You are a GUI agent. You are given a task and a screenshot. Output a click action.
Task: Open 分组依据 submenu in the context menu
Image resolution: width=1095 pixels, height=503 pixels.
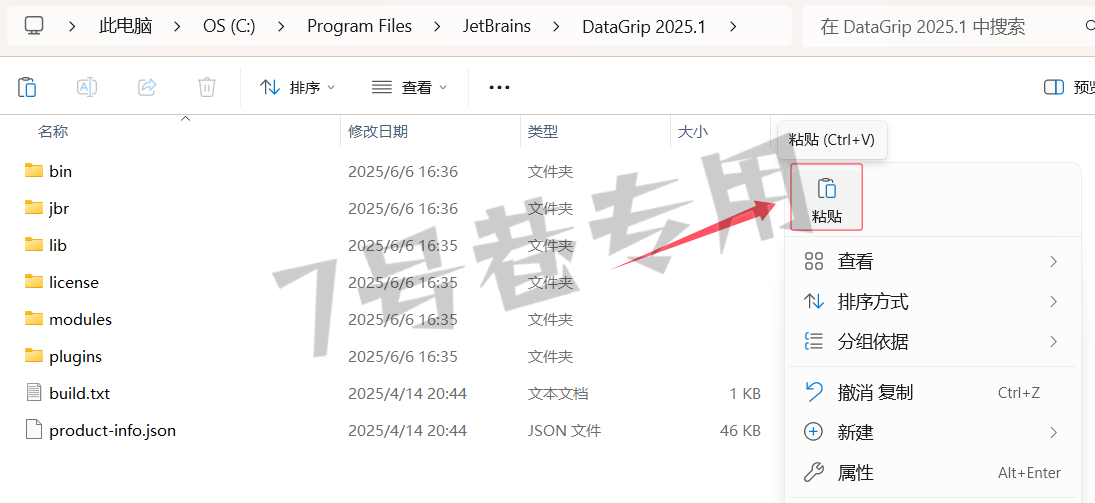(932, 342)
